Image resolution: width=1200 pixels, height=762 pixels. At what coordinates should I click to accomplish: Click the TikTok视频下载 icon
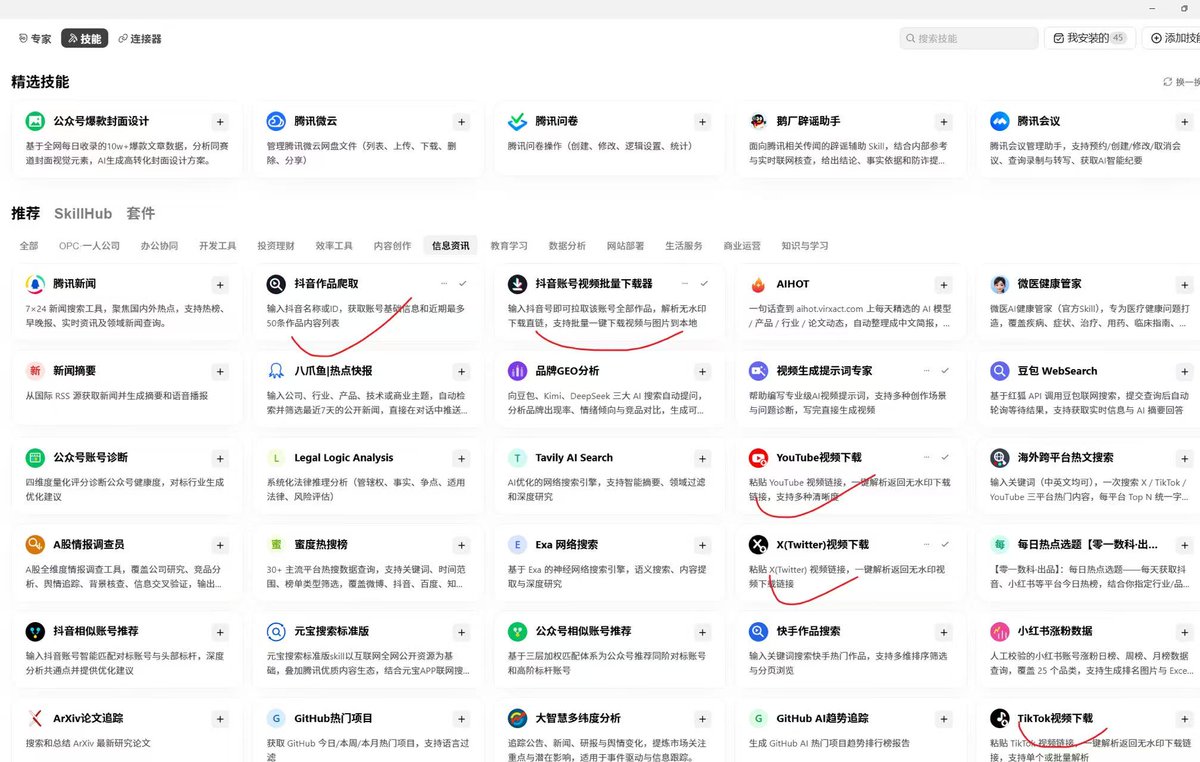(x=999, y=718)
